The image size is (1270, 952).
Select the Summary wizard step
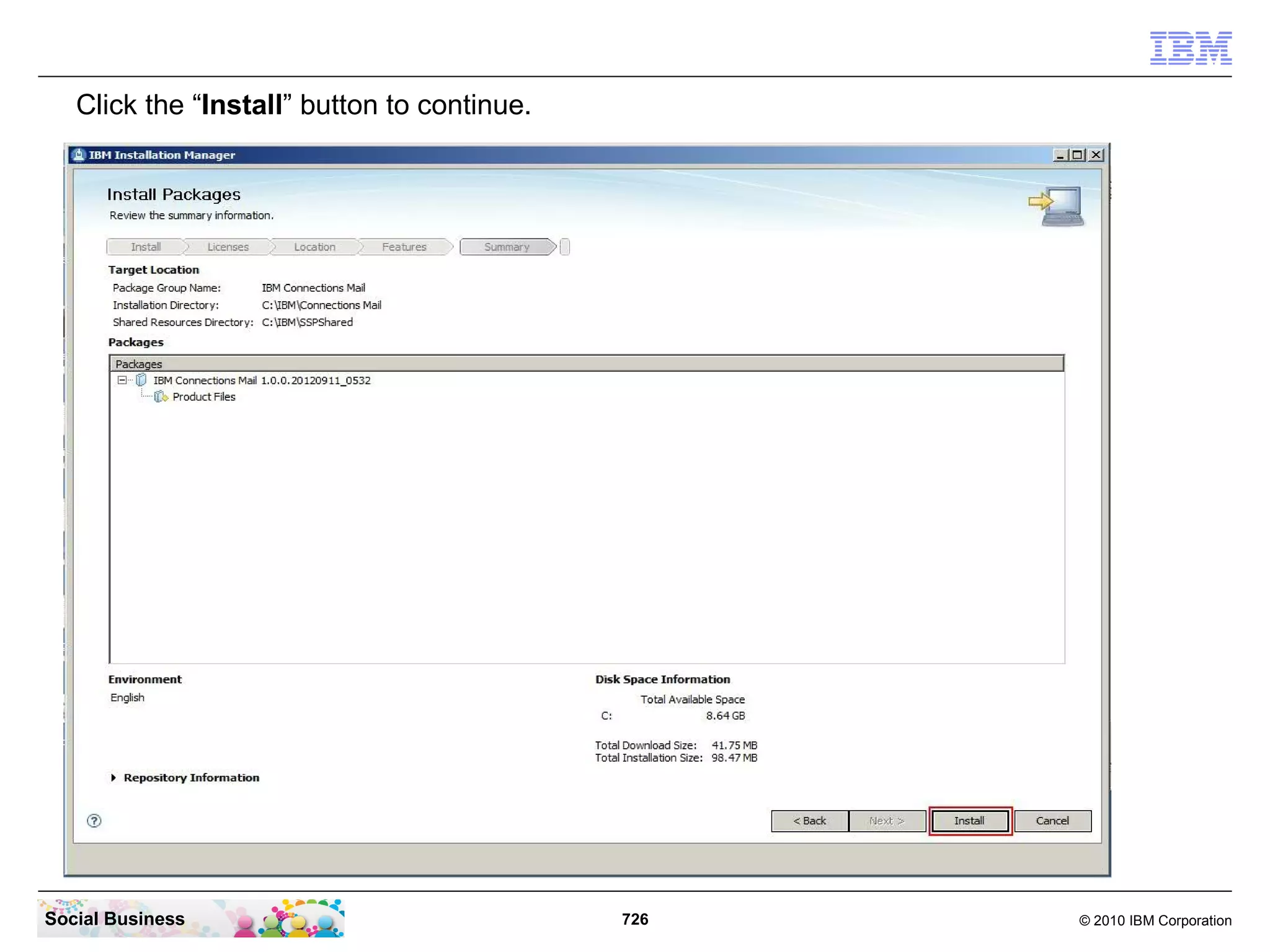pyautogui.click(x=507, y=247)
